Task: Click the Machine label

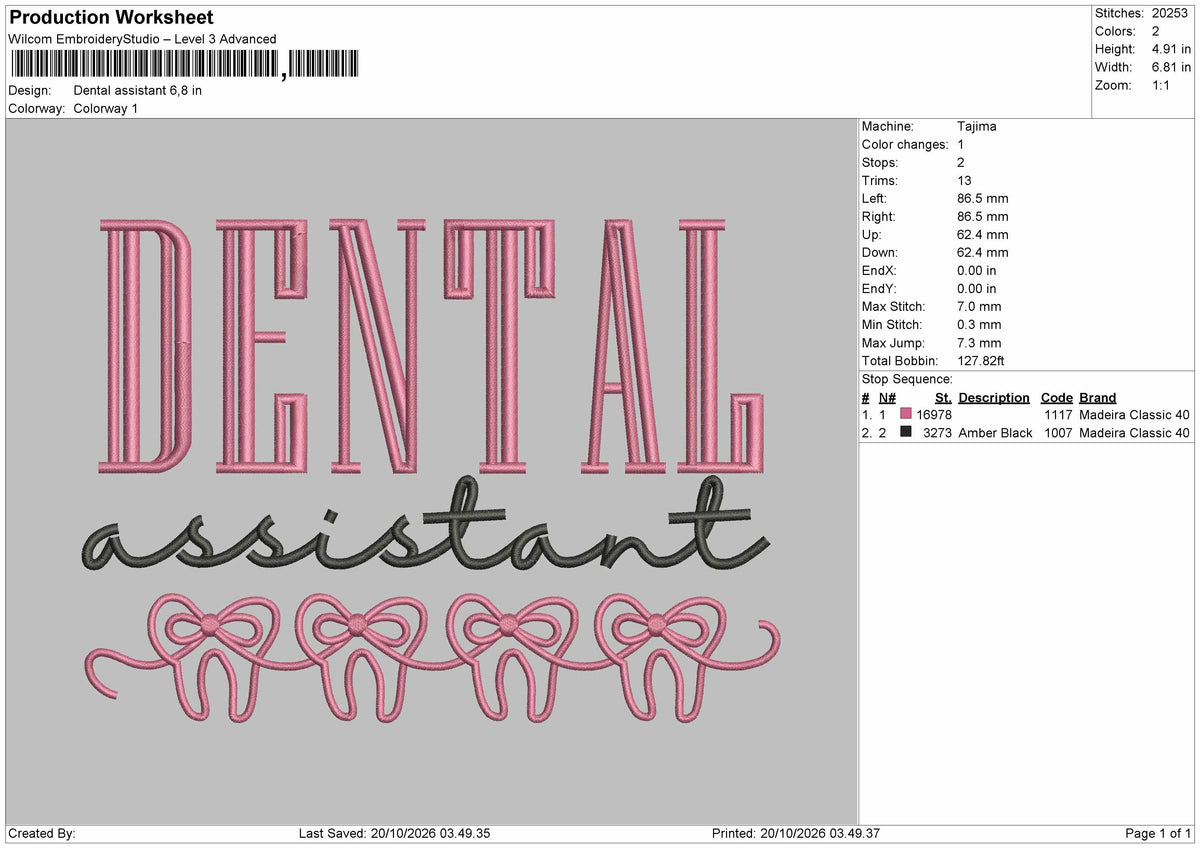Action: (x=888, y=126)
